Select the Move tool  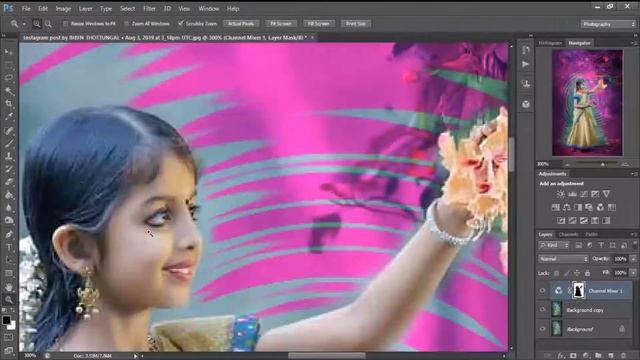coord(9,52)
